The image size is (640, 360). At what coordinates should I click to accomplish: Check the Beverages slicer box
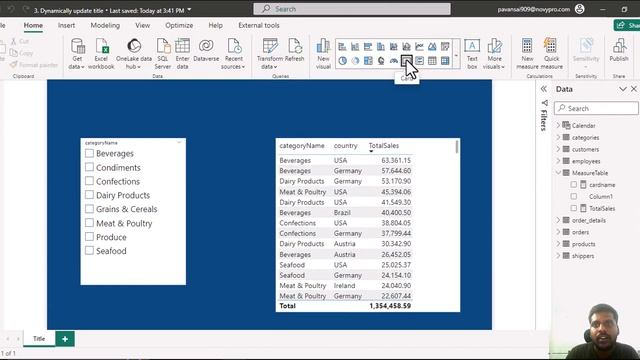click(x=89, y=153)
